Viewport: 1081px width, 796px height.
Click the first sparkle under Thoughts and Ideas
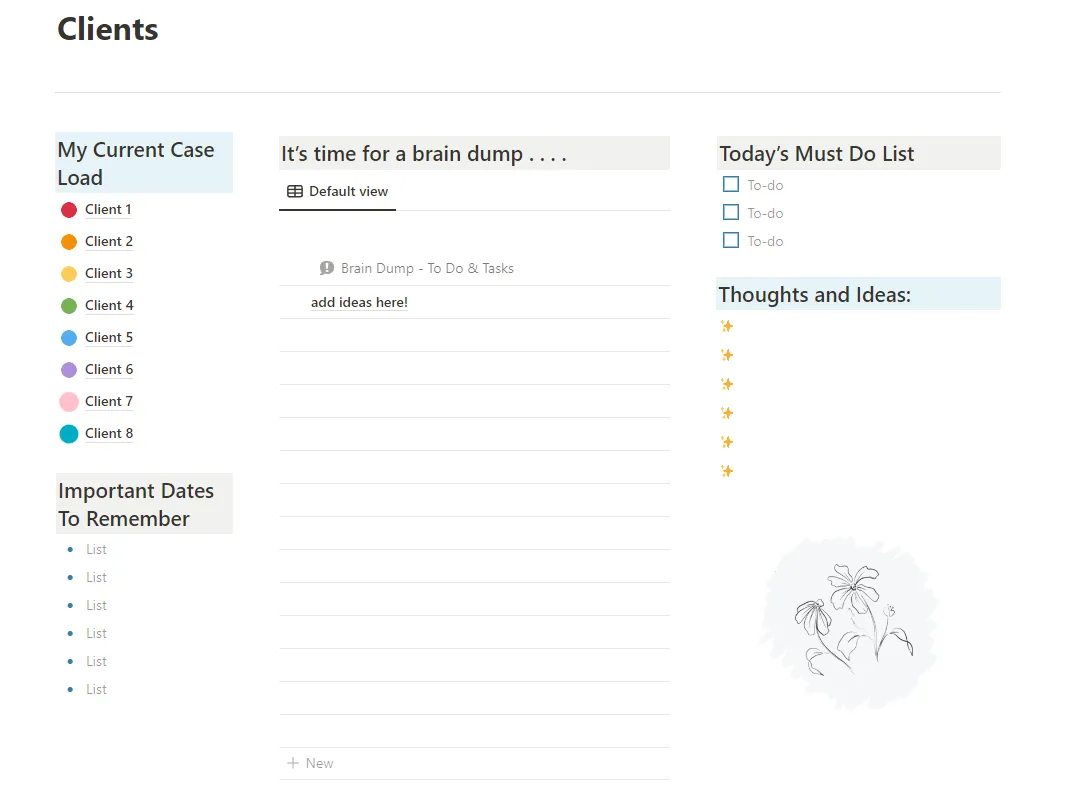pos(727,326)
